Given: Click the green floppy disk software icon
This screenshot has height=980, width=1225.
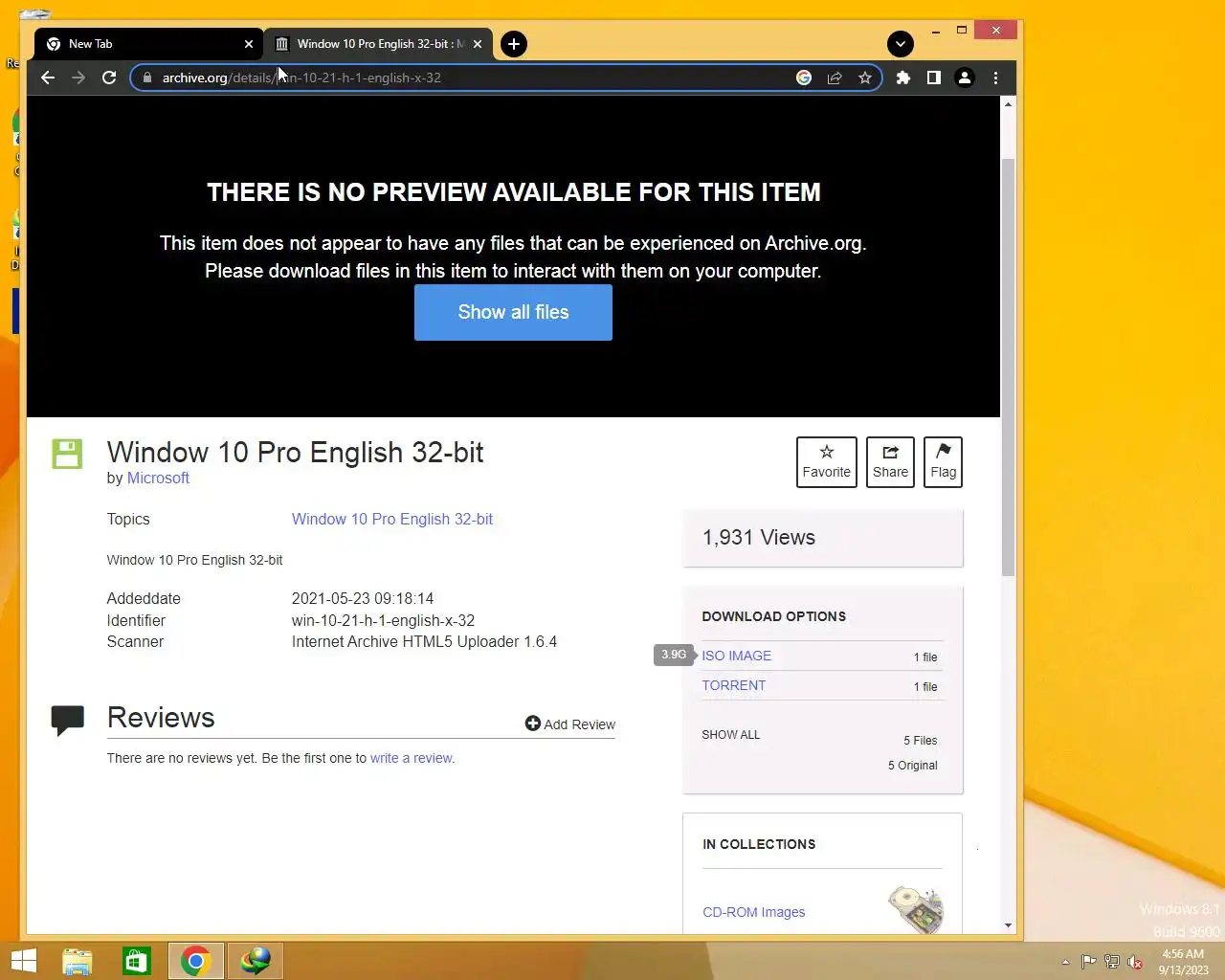Looking at the screenshot, I should [x=67, y=454].
